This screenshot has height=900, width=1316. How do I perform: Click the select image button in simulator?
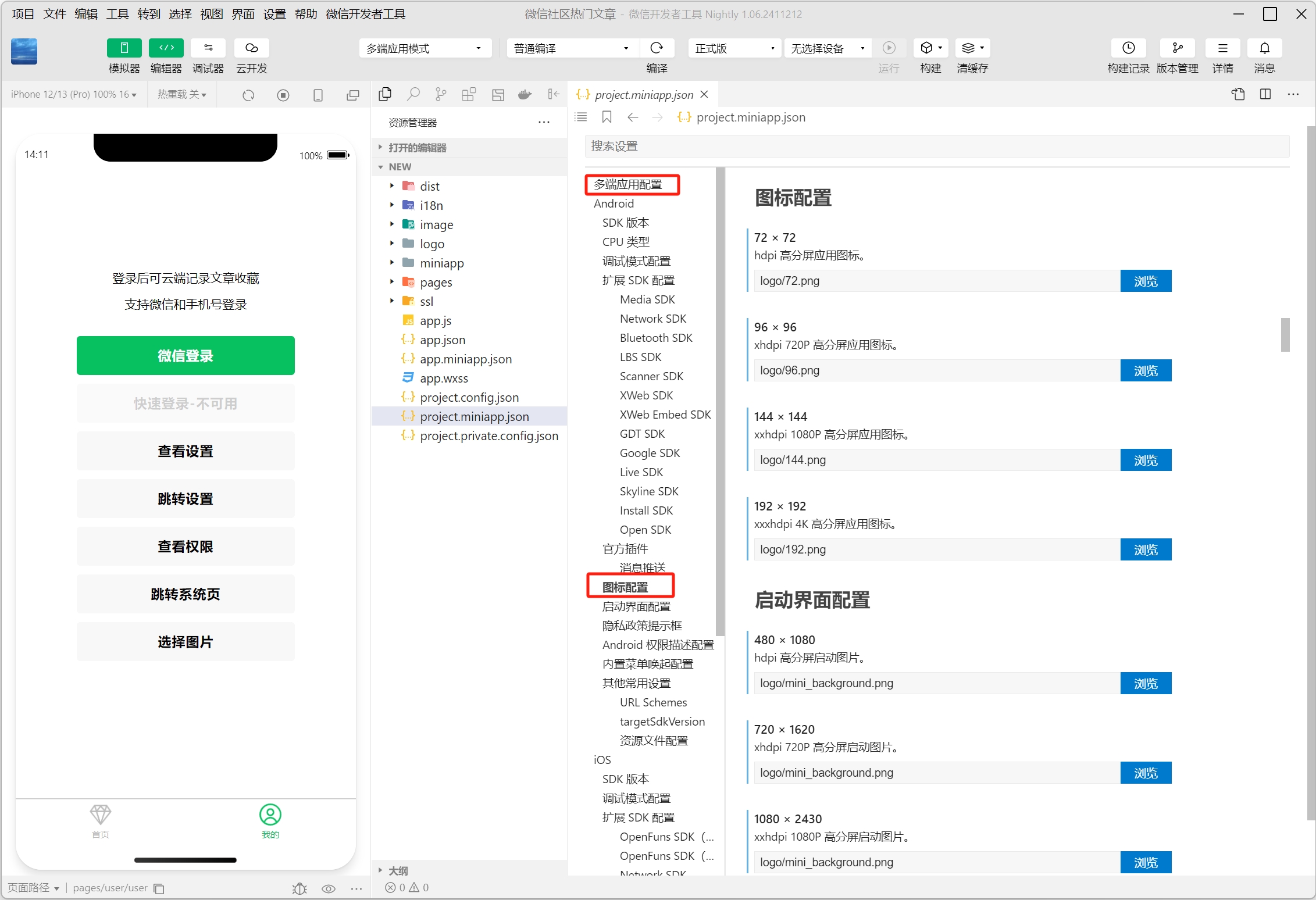pyautogui.click(x=186, y=641)
